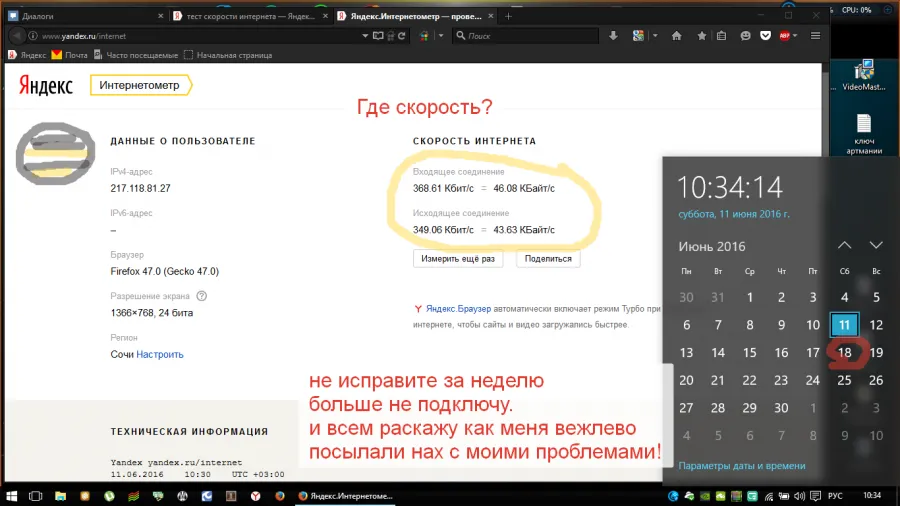900x506 pixels.
Task: Bookmark this page with the star icon
Action: [x=701, y=36]
